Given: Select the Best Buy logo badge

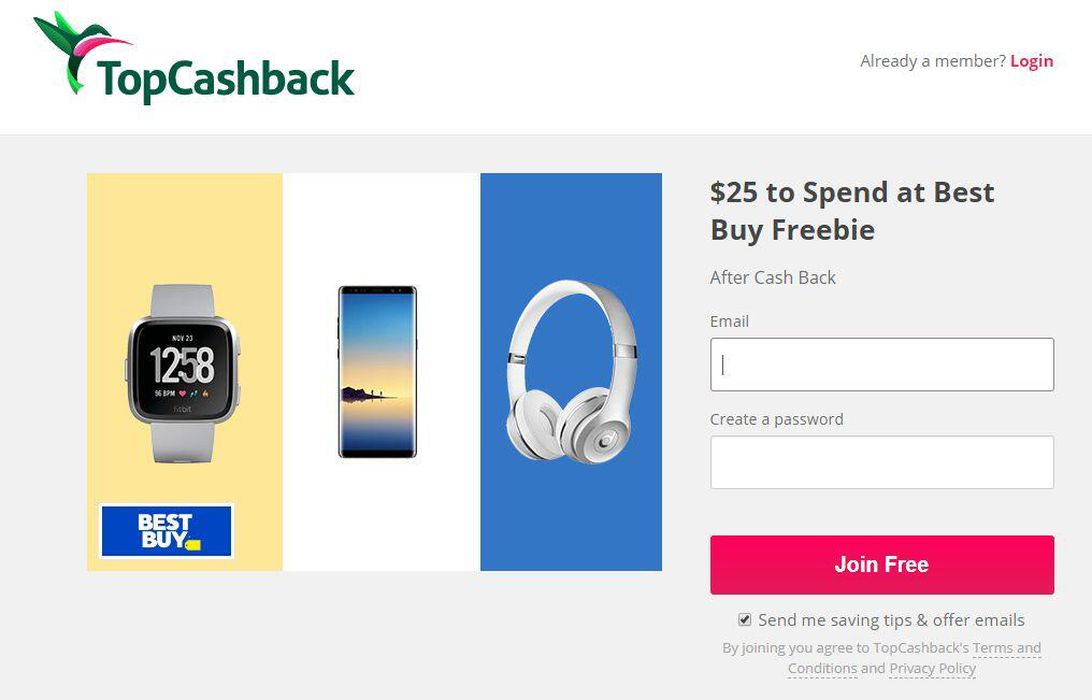Looking at the screenshot, I should pyautogui.click(x=167, y=532).
